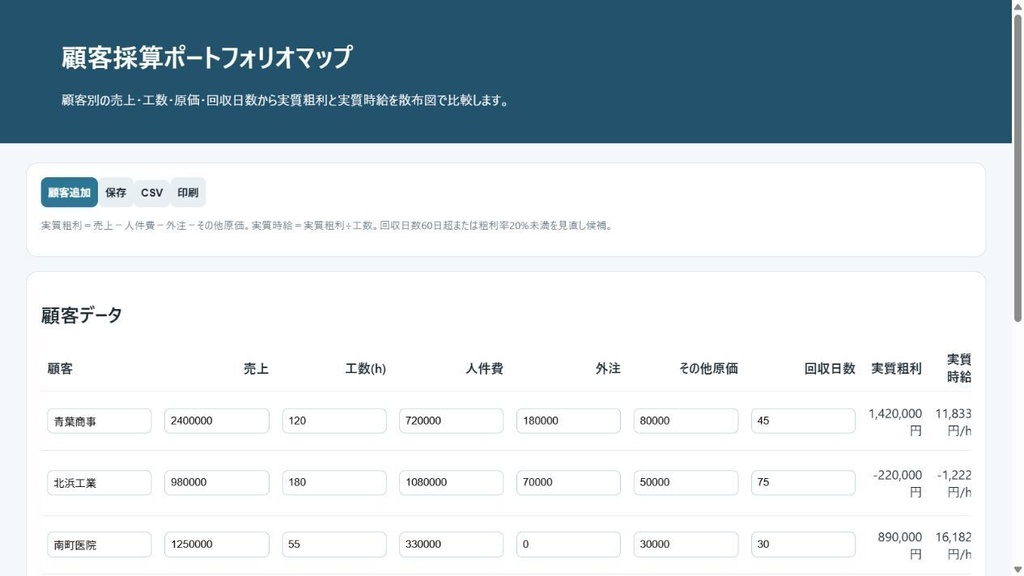Click the 実質時給 column header

(959, 368)
